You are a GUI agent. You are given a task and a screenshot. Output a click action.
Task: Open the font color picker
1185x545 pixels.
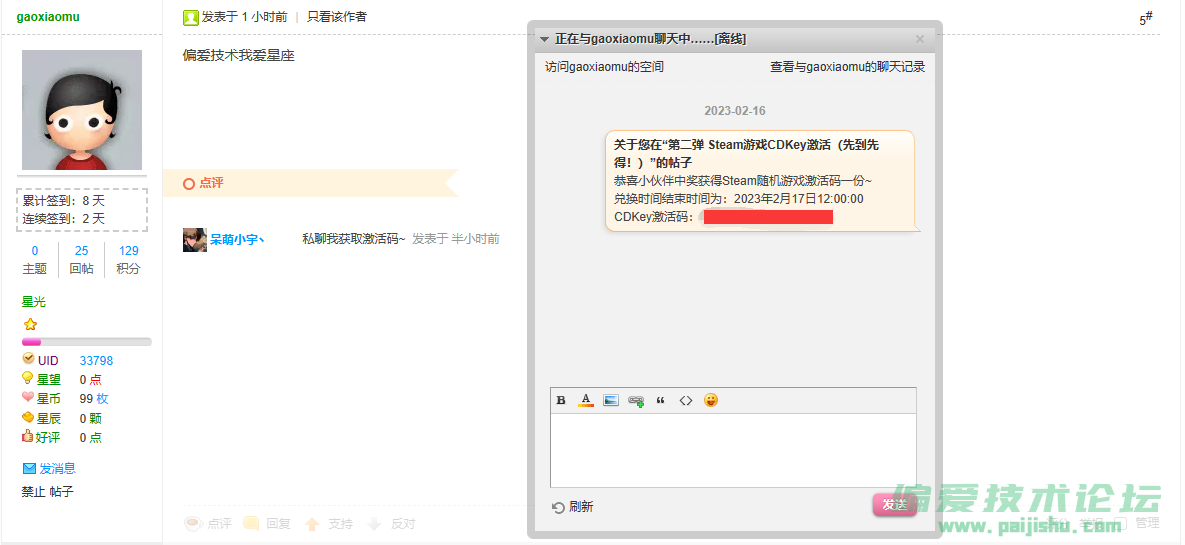(586, 401)
